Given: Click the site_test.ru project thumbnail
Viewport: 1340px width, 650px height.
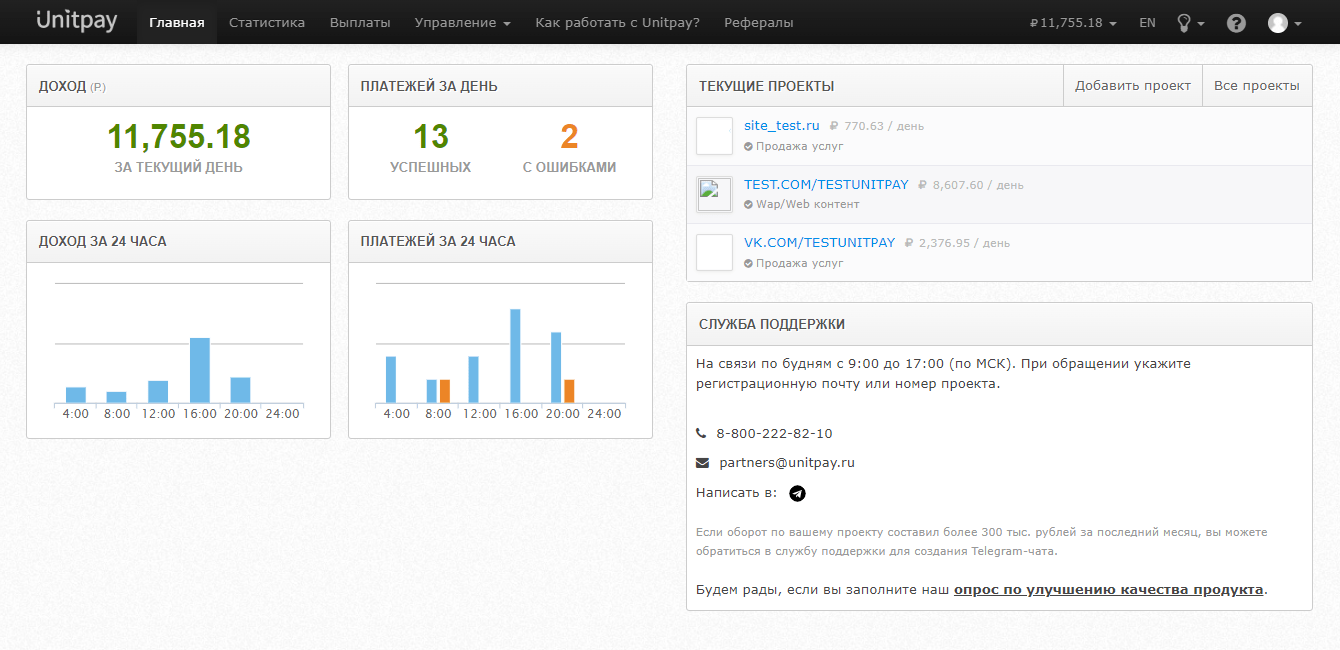Looking at the screenshot, I should click(714, 136).
